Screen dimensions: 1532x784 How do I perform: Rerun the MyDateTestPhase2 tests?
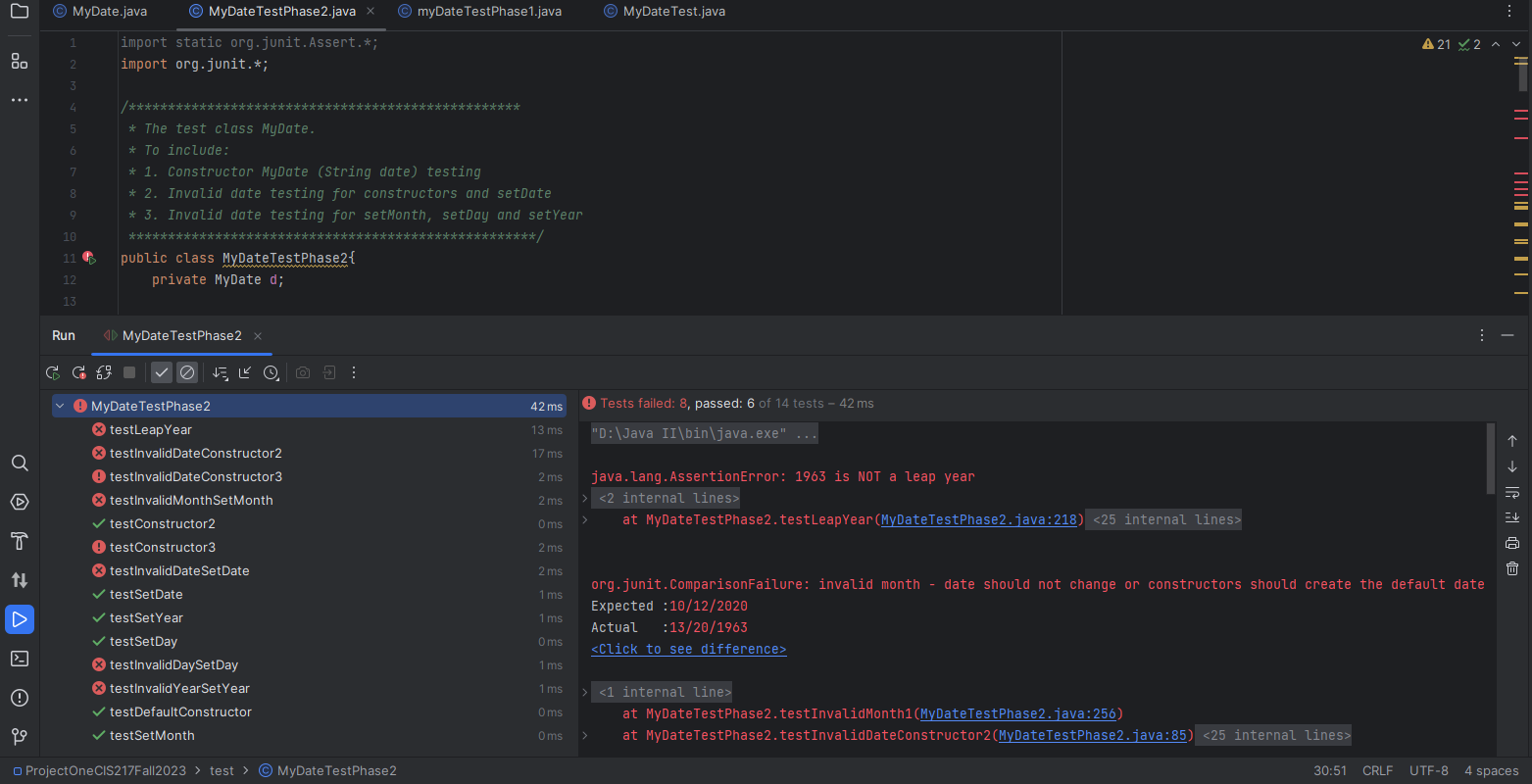click(53, 372)
